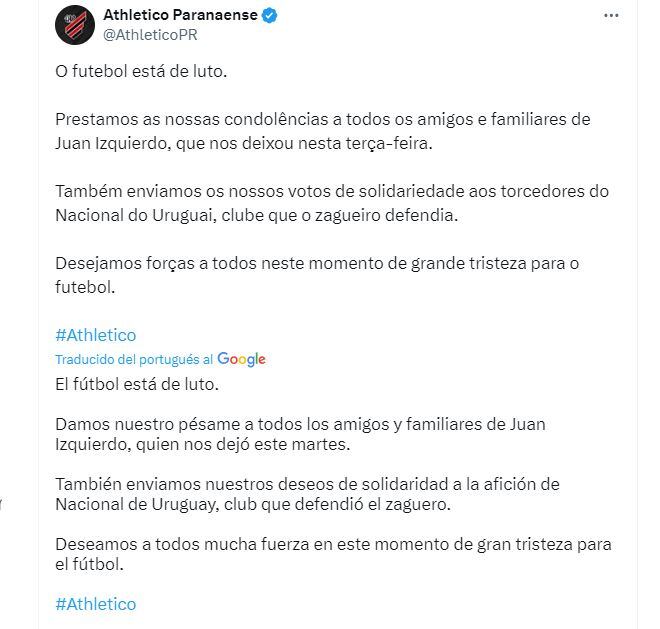The width and height of the screenshot is (660, 629).
Task: Open the three-dot more options menu
Action: tap(612, 16)
